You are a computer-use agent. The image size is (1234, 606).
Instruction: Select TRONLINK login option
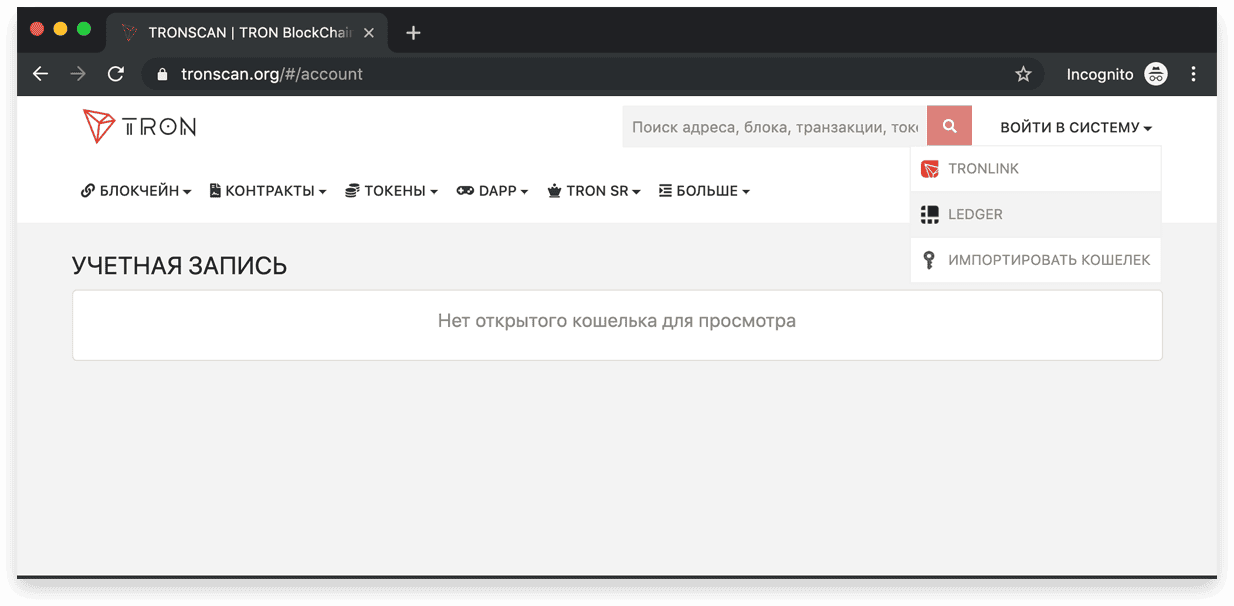(1036, 169)
